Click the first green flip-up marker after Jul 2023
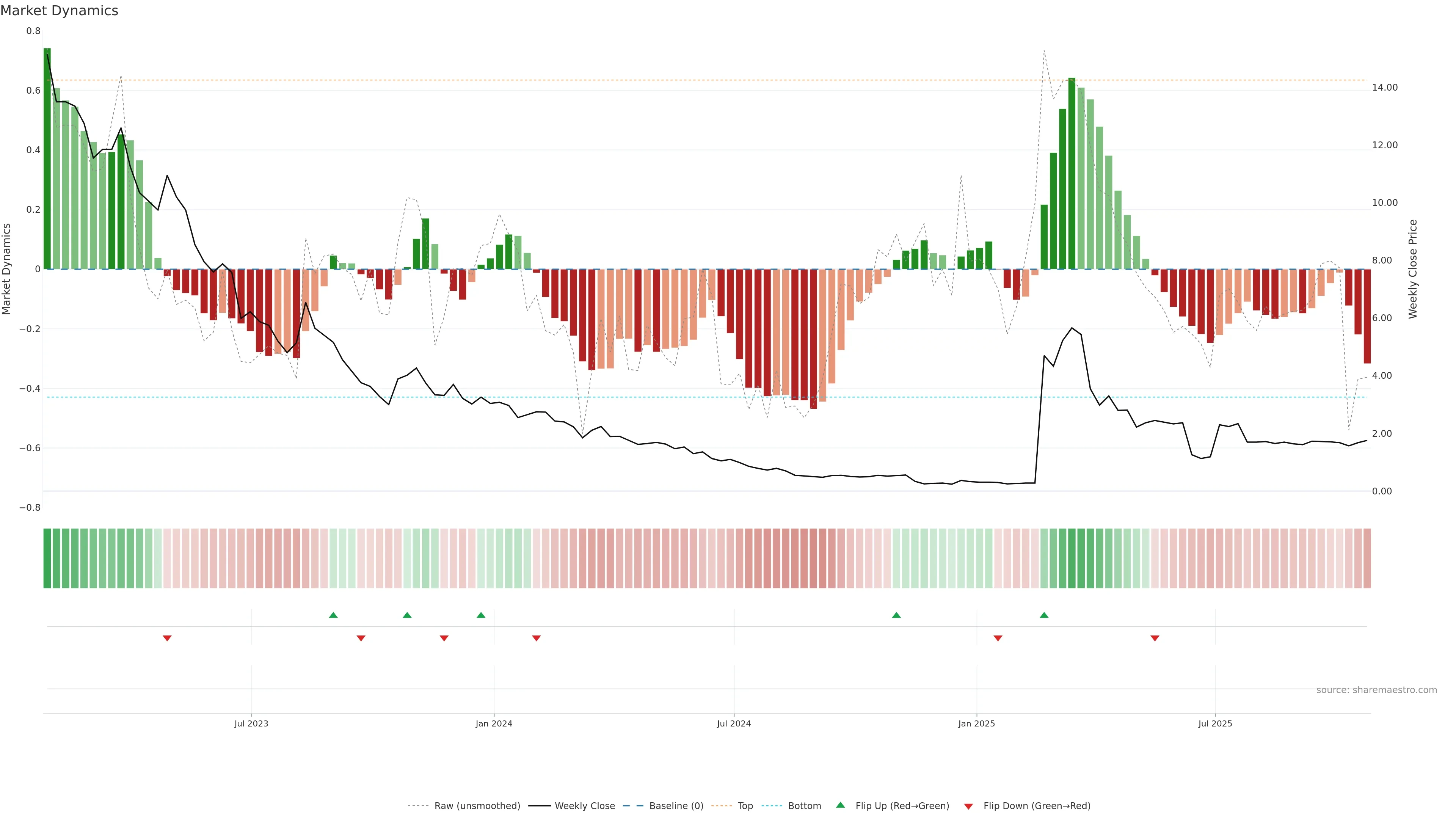The height and width of the screenshot is (819, 1456). coord(334,615)
